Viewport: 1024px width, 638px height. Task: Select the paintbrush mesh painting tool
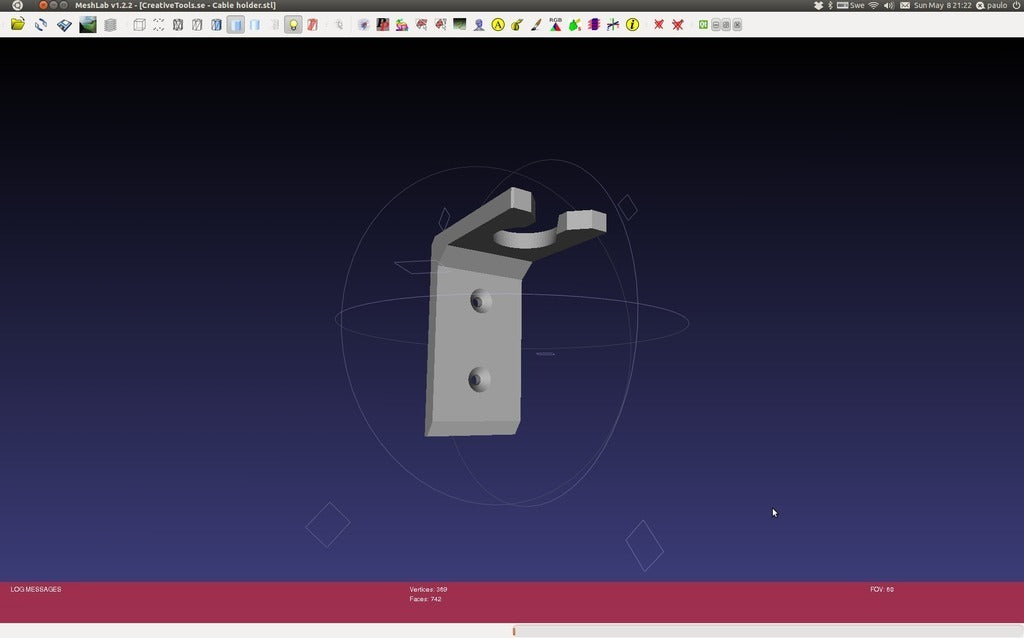[536, 24]
